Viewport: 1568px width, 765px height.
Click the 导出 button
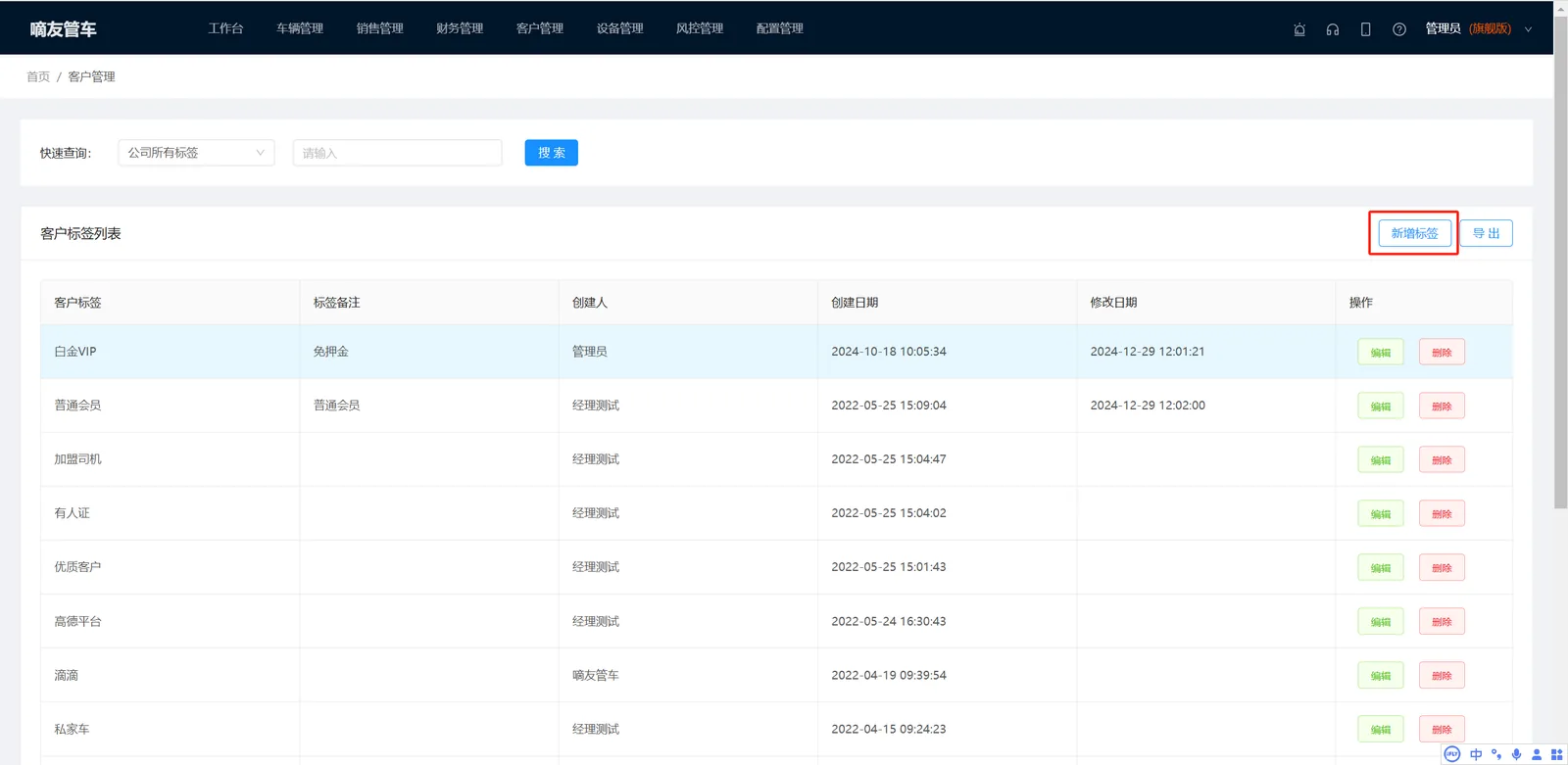(1487, 233)
